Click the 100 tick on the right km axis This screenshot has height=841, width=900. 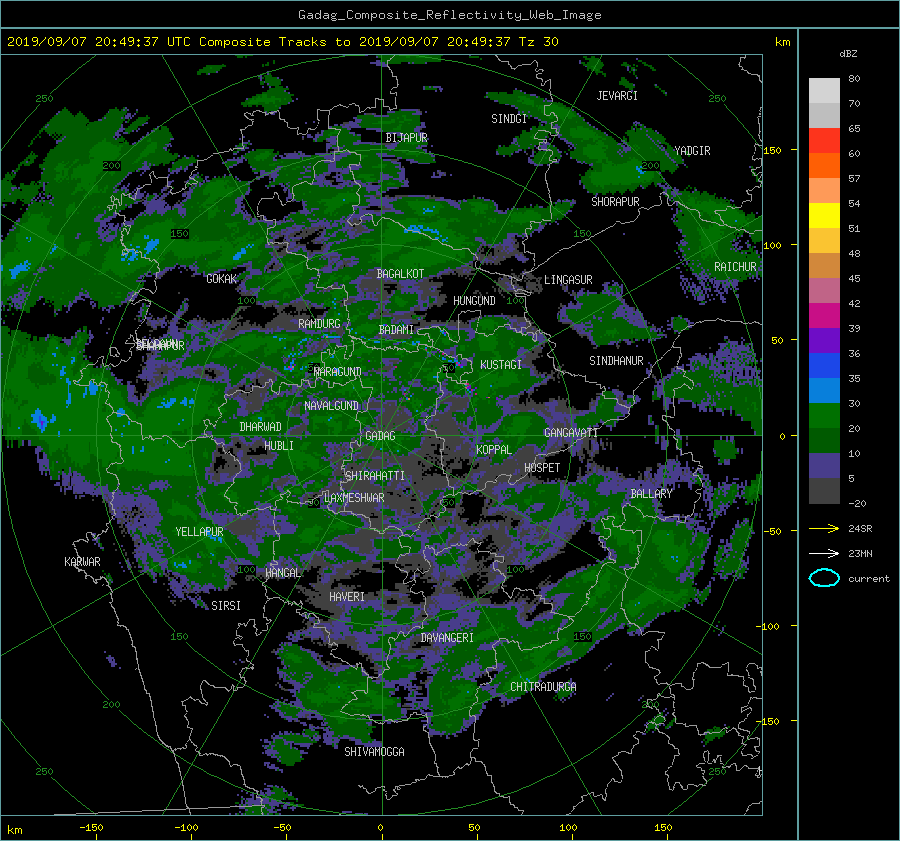point(772,245)
